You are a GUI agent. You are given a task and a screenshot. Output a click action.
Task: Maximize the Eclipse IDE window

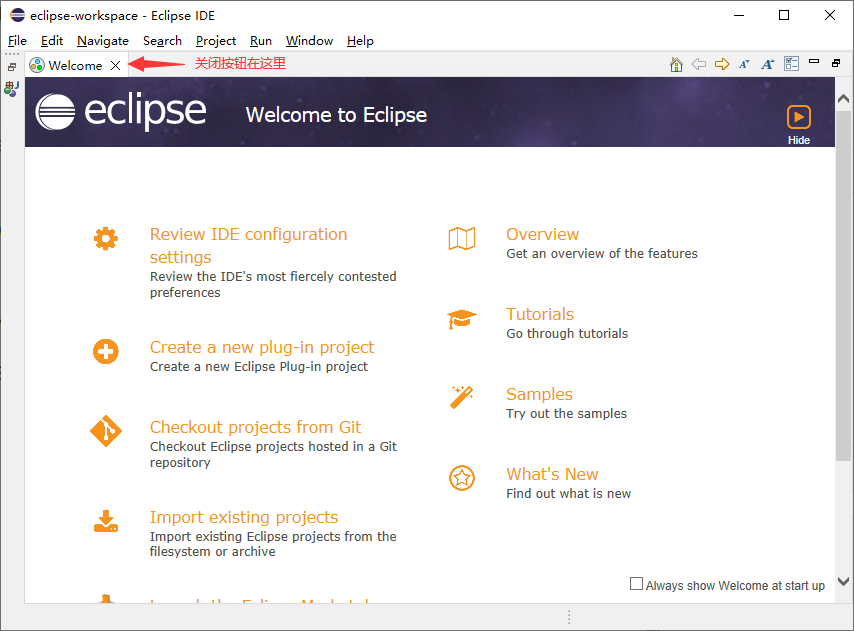click(x=784, y=15)
